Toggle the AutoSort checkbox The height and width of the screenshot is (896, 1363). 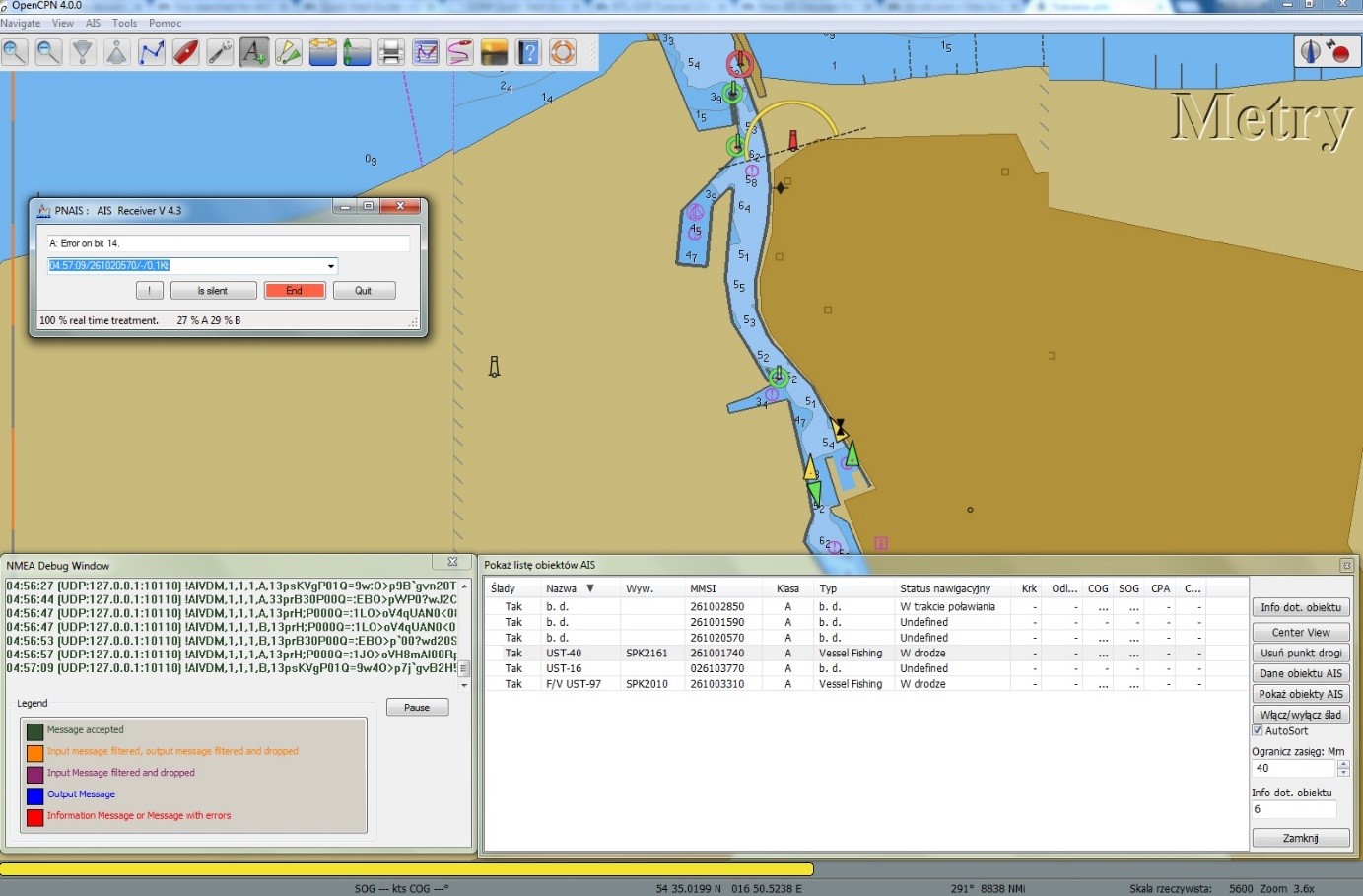coord(1258,730)
